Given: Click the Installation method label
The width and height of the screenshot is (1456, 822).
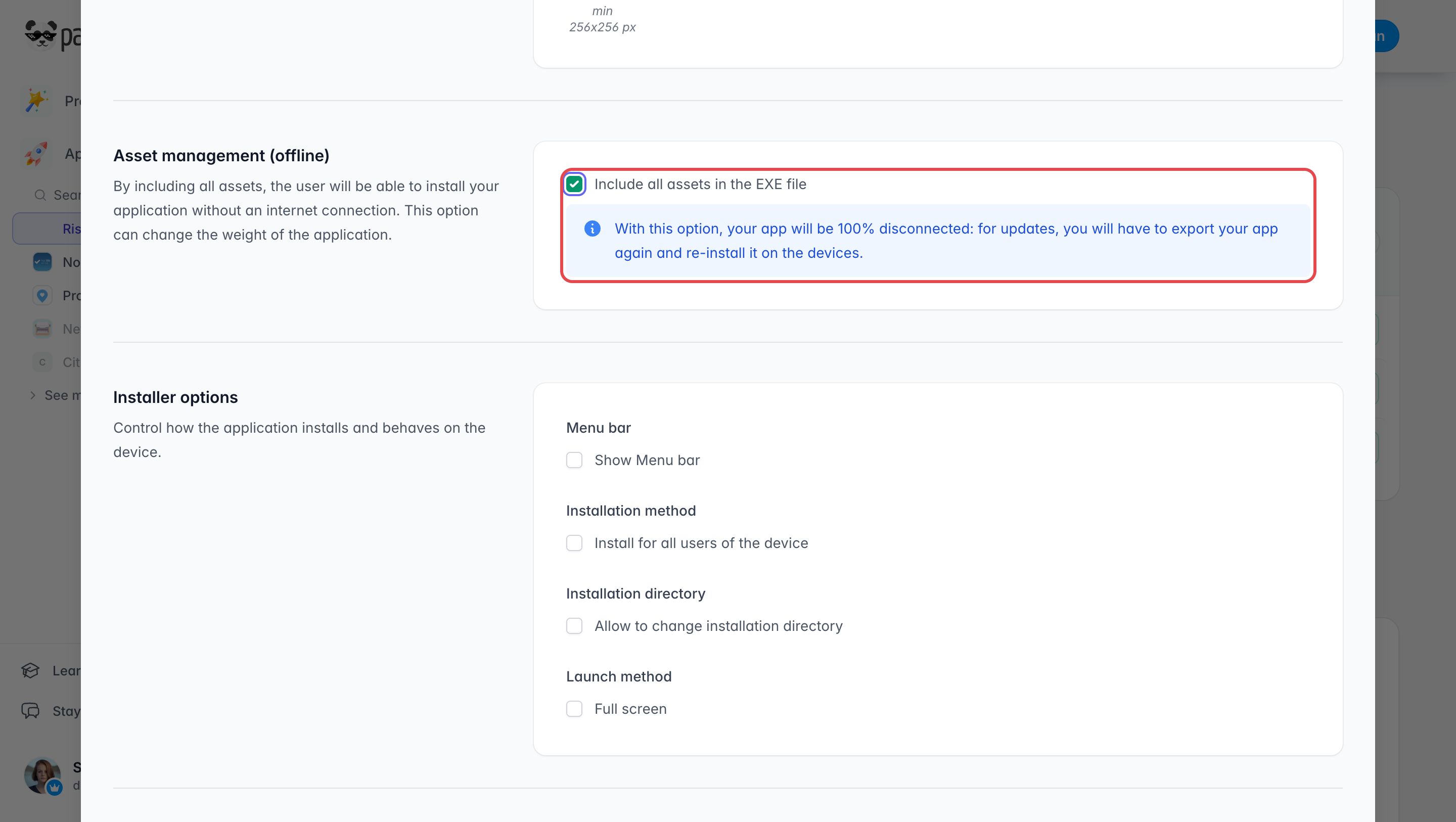Looking at the screenshot, I should pos(631,511).
